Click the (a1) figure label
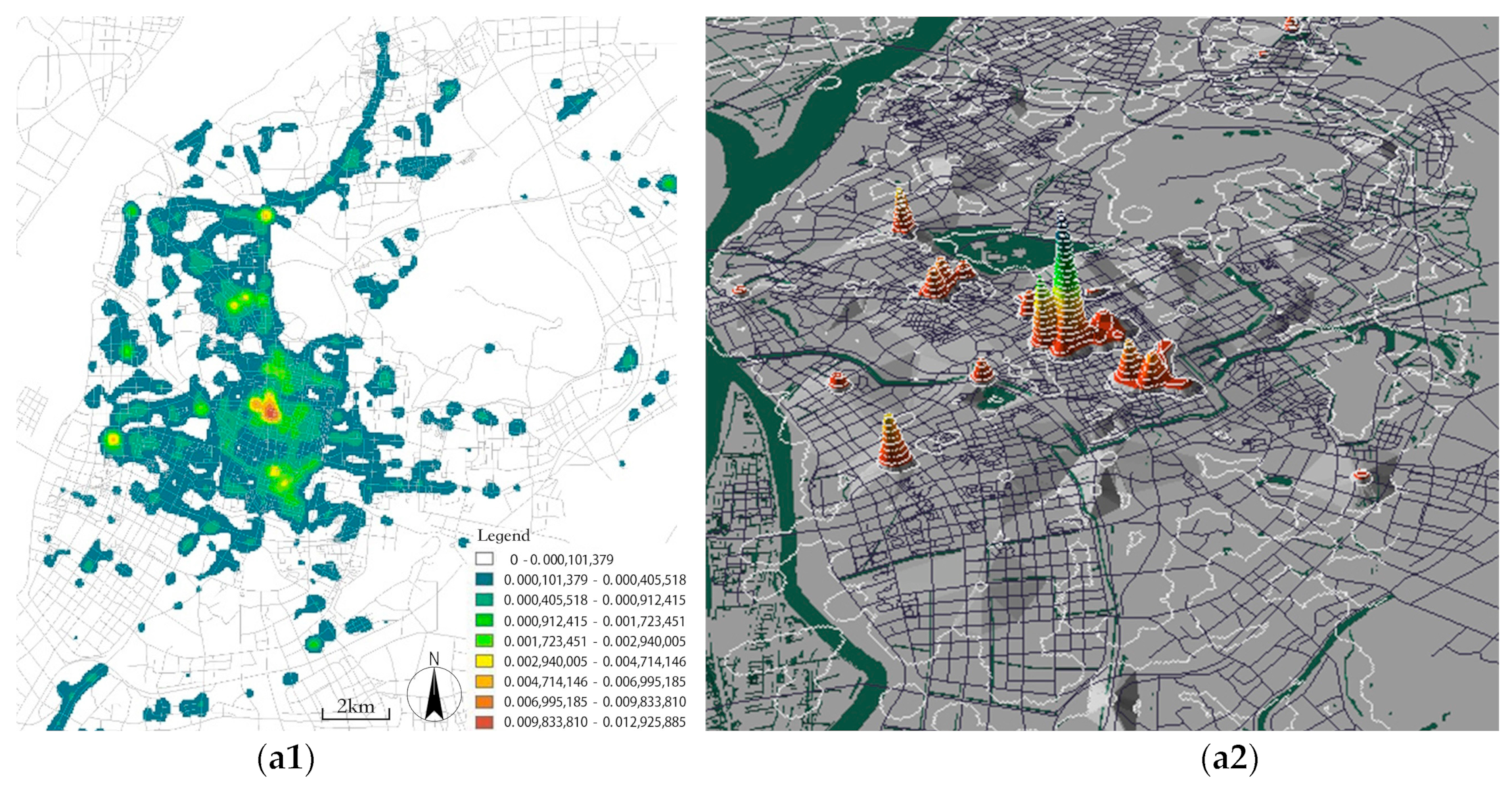The height and width of the screenshot is (789, 1512). 285,759
